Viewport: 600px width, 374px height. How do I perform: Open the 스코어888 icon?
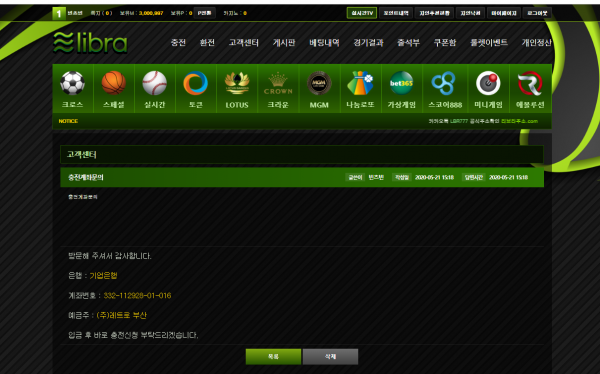point(445,89)
